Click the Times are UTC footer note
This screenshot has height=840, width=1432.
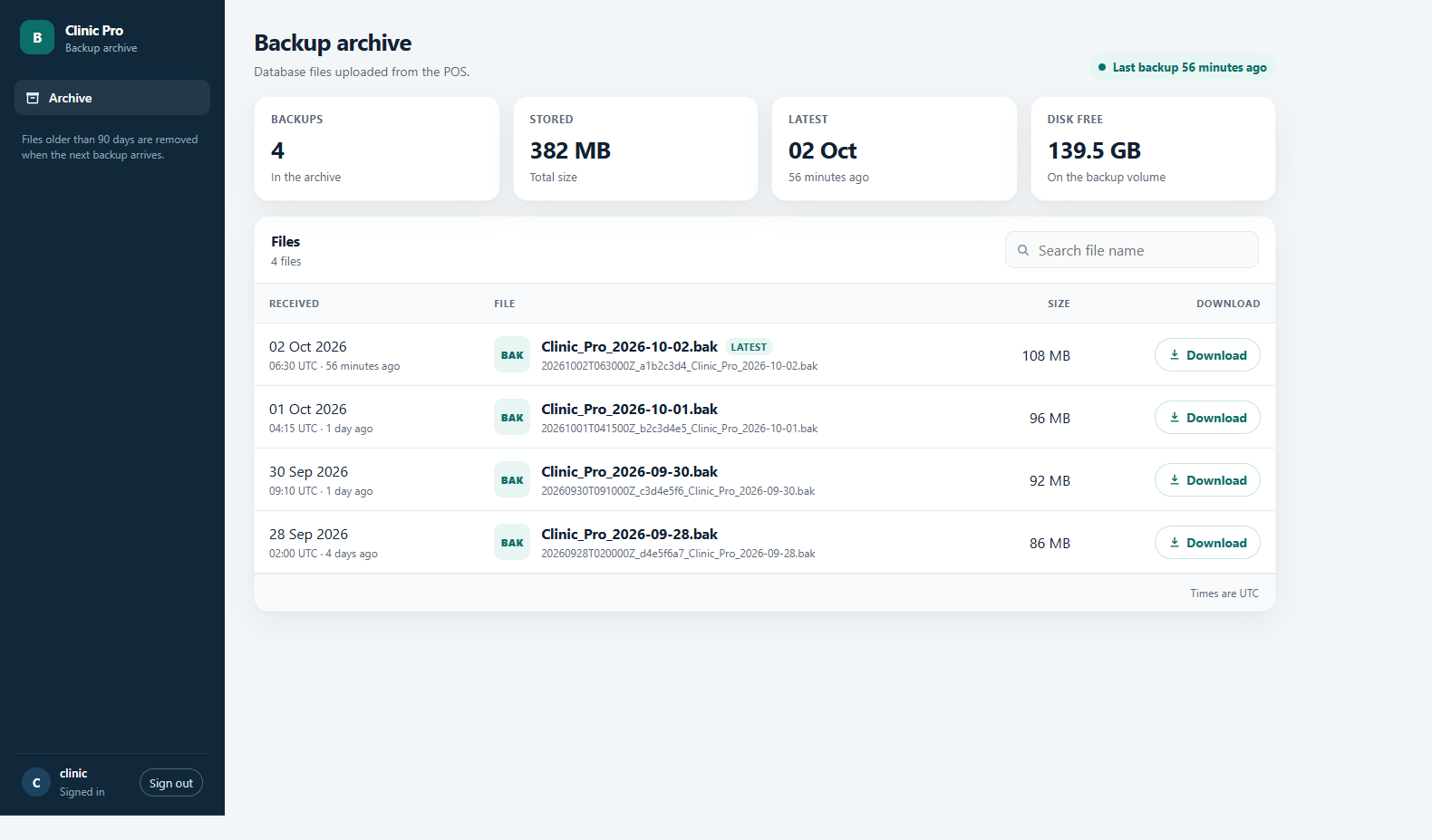1224,594
